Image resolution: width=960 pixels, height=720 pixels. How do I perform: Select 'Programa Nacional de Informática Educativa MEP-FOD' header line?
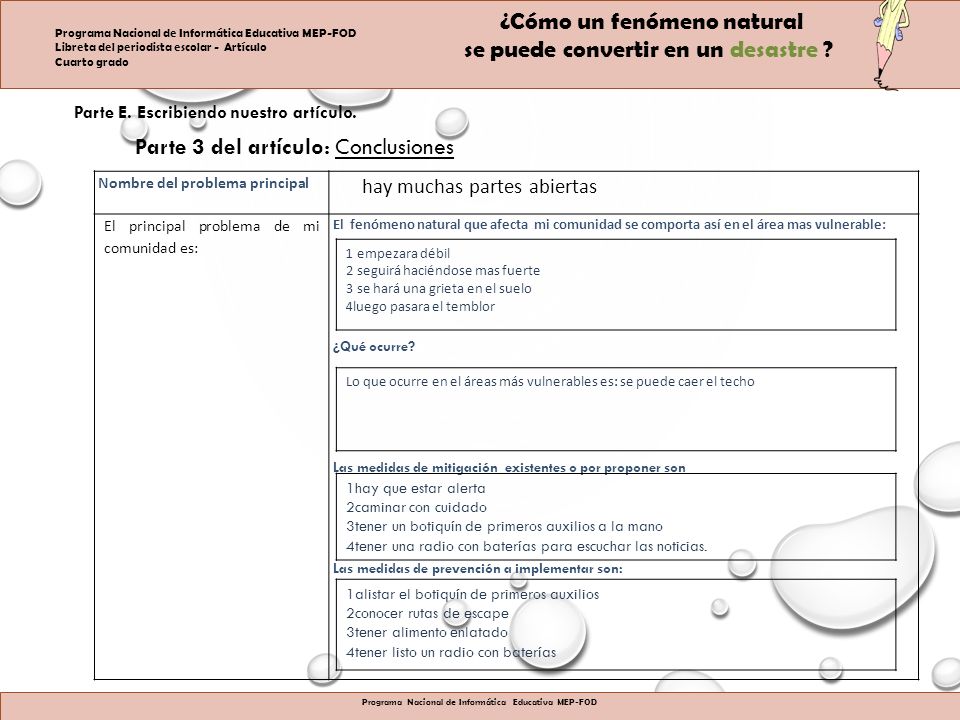[x=206, y=33]
